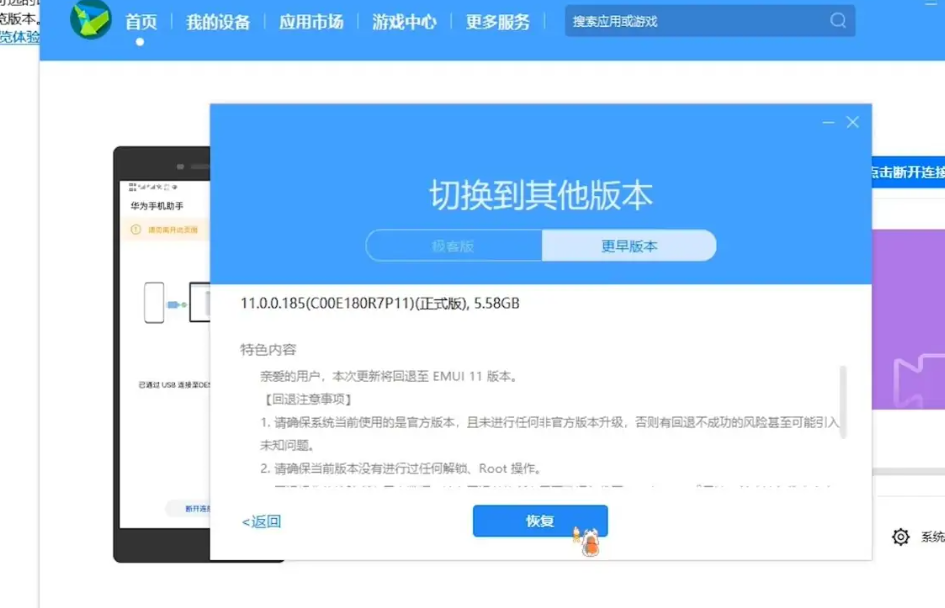Click the orange warning icon in phone preview
Screen dimensions: 945x608
136,229
